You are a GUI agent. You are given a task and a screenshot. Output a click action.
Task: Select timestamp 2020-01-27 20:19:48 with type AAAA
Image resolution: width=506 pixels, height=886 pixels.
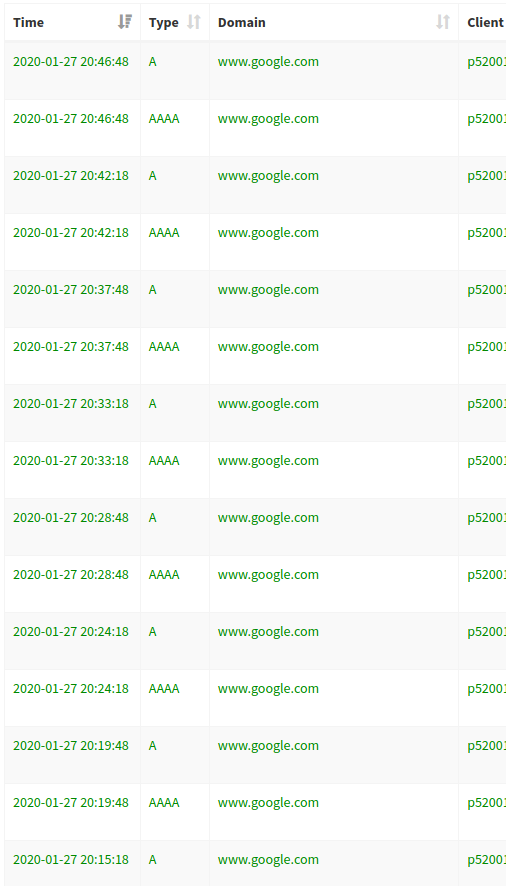71,802
